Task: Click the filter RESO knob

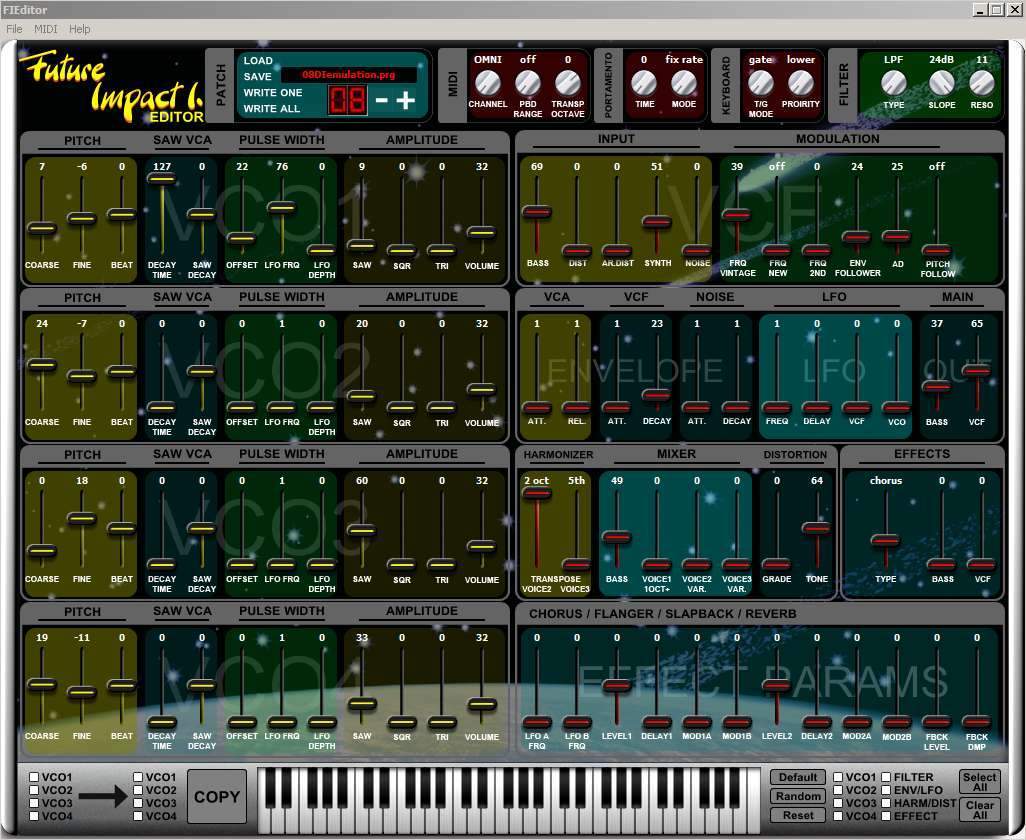Action: click(982, 82)
